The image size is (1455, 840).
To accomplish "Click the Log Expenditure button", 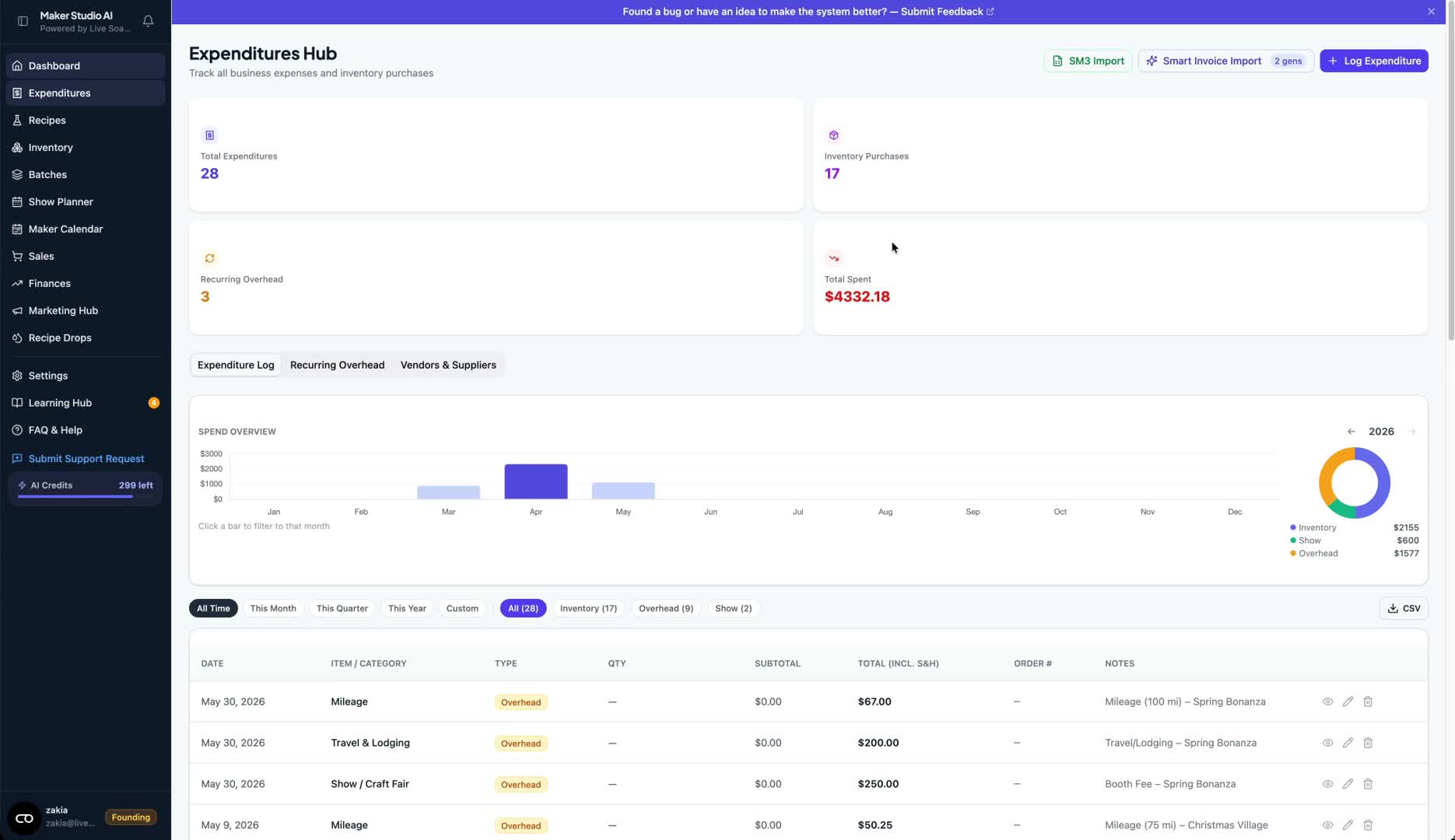I will point(1374,61).
